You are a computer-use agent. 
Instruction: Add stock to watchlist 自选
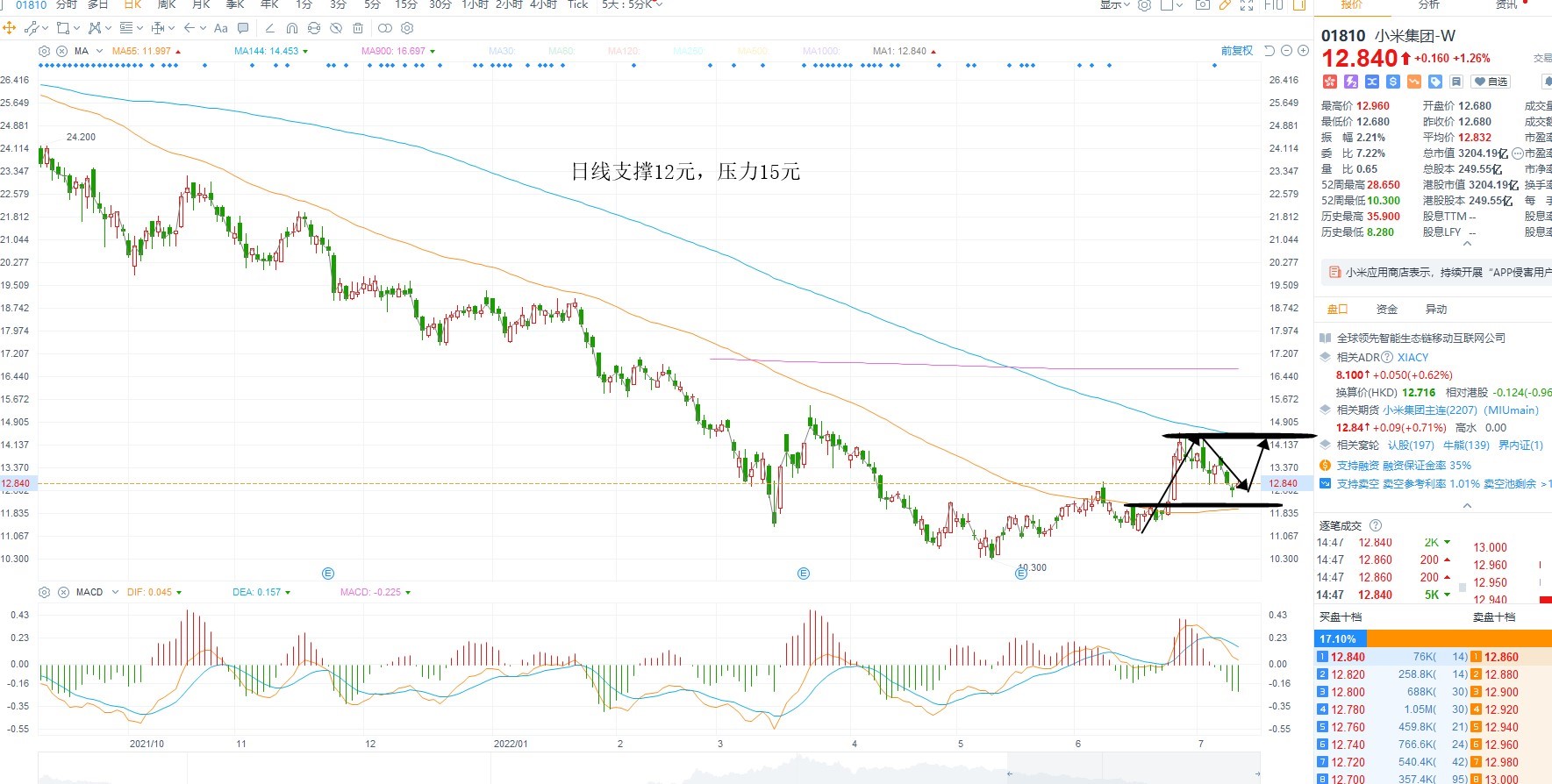click(x=1491, y=82)
